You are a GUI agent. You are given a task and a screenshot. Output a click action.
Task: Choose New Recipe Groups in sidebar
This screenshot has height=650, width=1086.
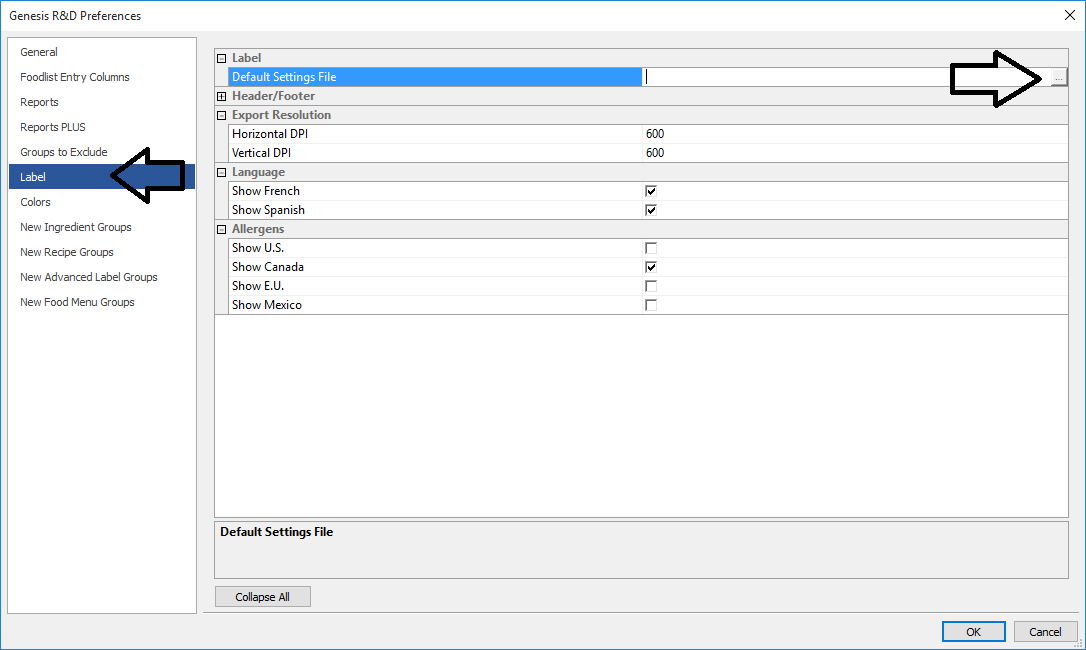pos(66,252)
